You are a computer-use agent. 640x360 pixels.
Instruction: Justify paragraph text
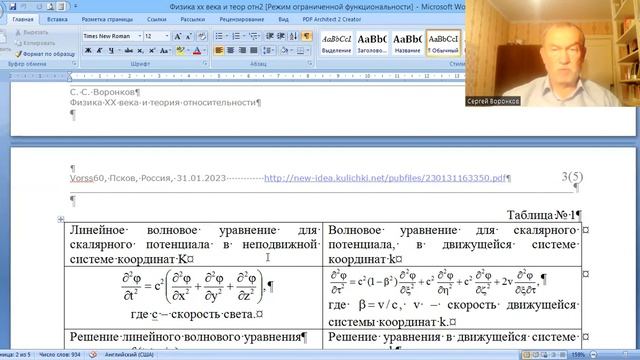253,51
